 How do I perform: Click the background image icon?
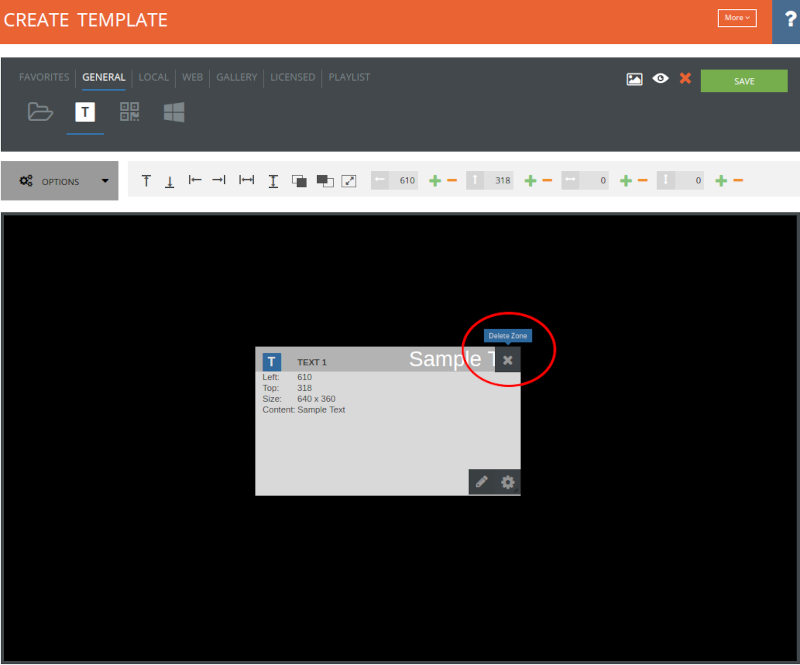tap(634, 79)
